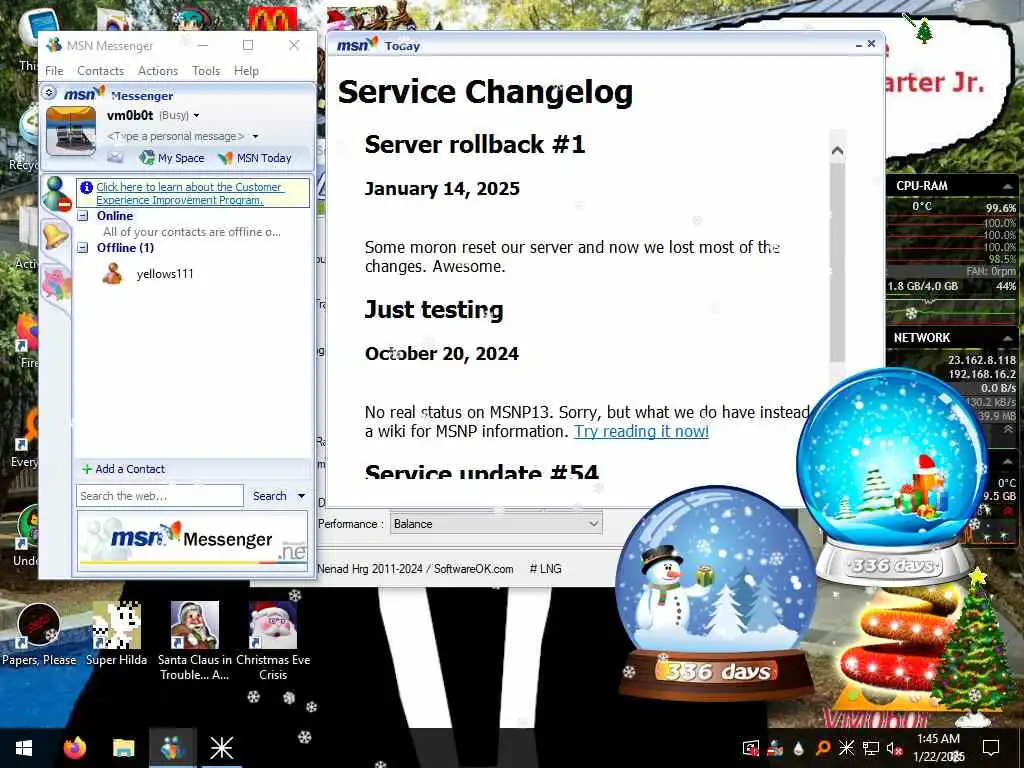Minimize the MSN Today window
Screen dimensions: 1024x768
click(859, 44)
